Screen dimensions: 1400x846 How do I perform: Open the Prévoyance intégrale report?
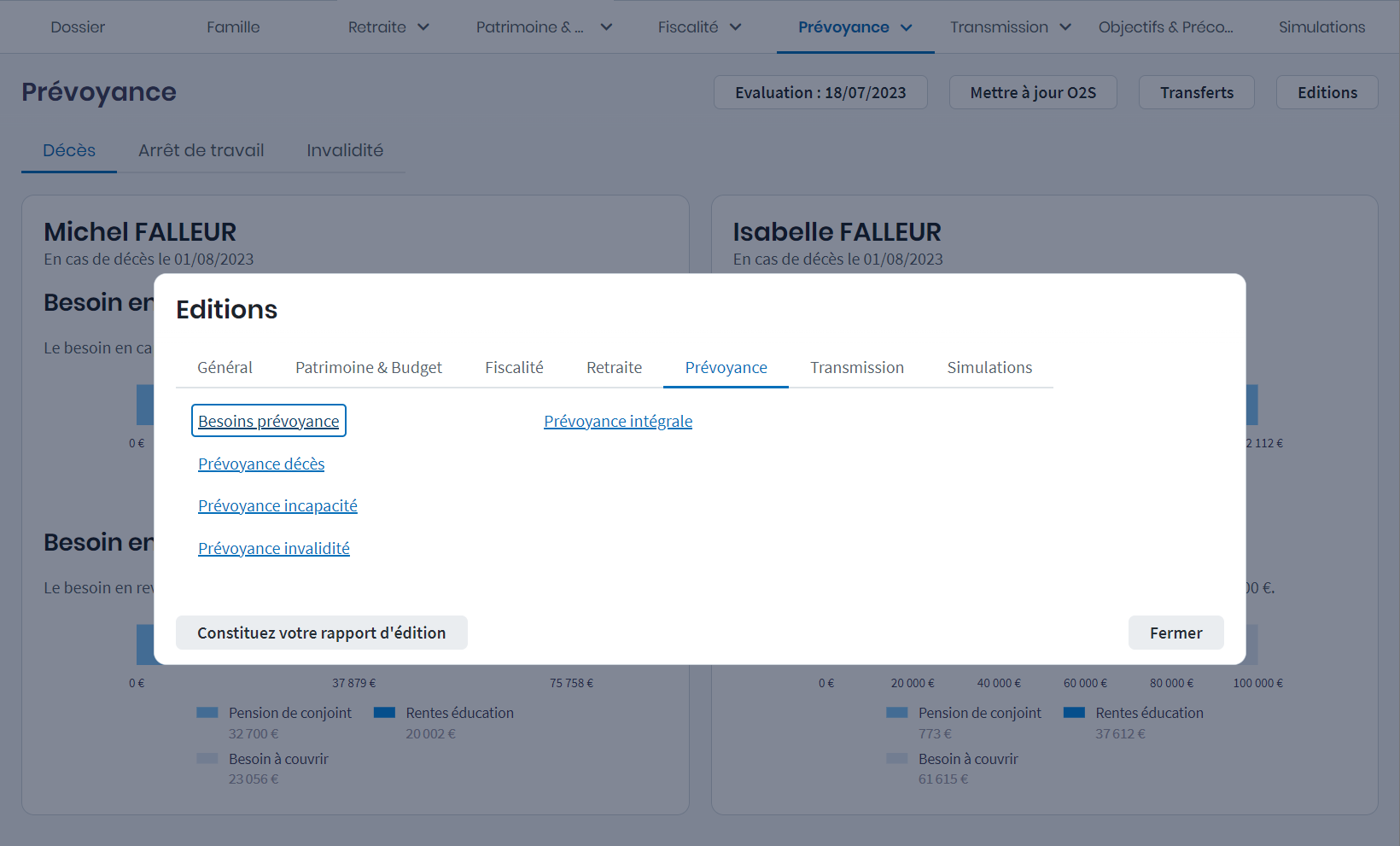(x=618, y=421)
